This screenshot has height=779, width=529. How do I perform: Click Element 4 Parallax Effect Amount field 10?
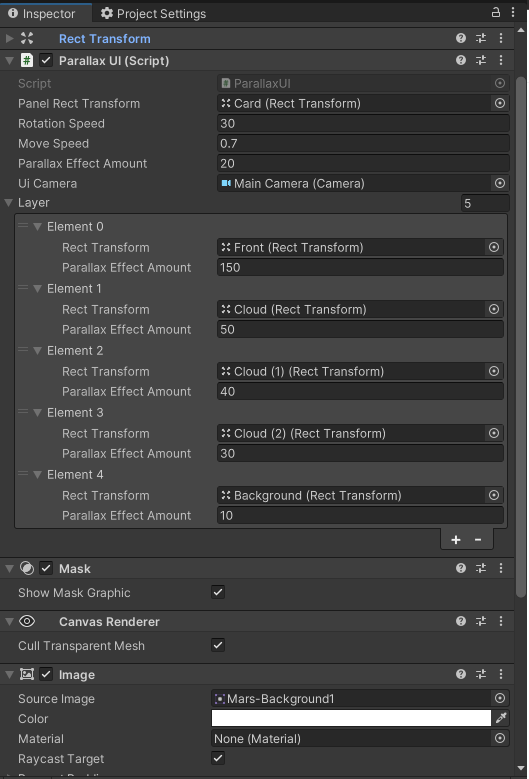[x=360, y=515]
